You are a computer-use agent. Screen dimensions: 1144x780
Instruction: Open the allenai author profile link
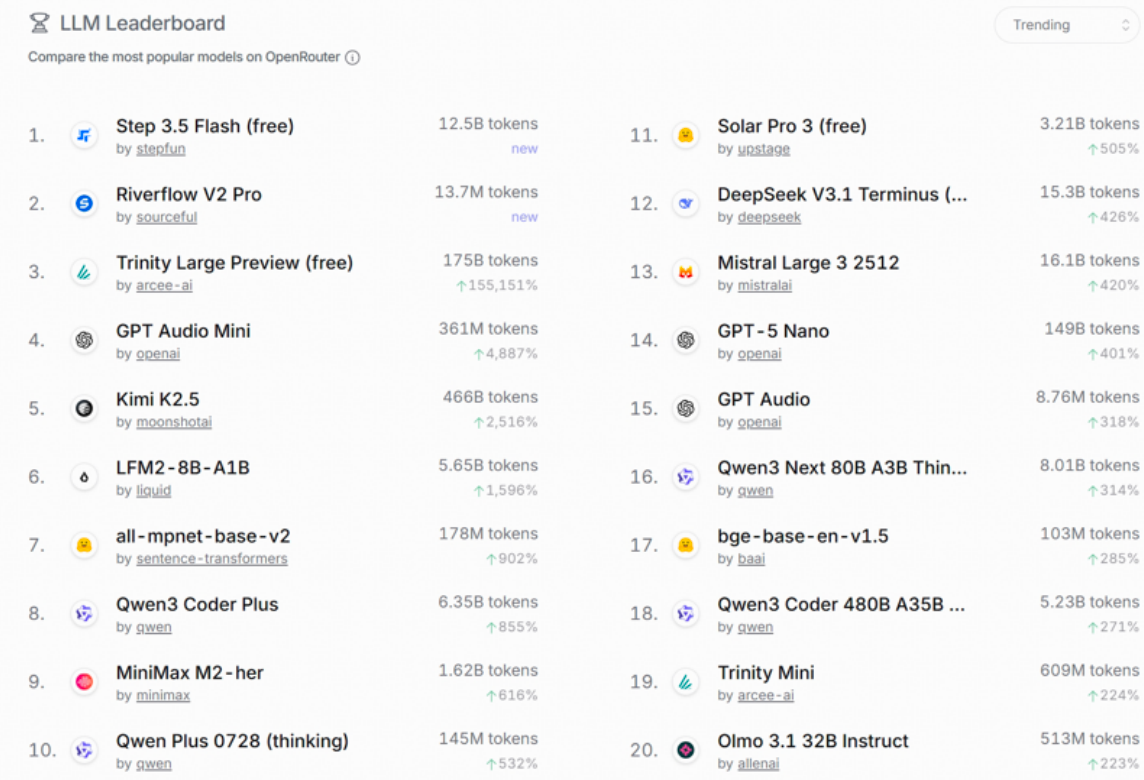(758, 764)
